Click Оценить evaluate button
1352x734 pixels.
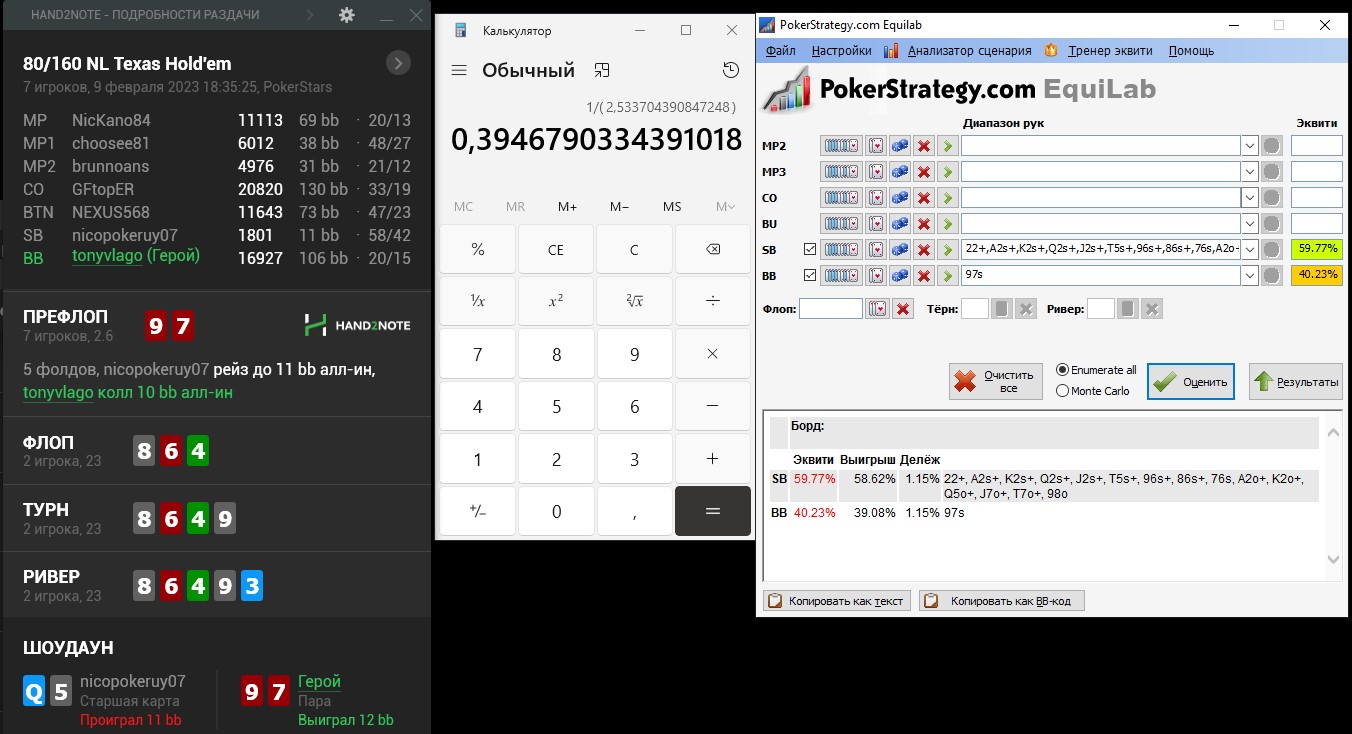click(x=1191, y=381)
